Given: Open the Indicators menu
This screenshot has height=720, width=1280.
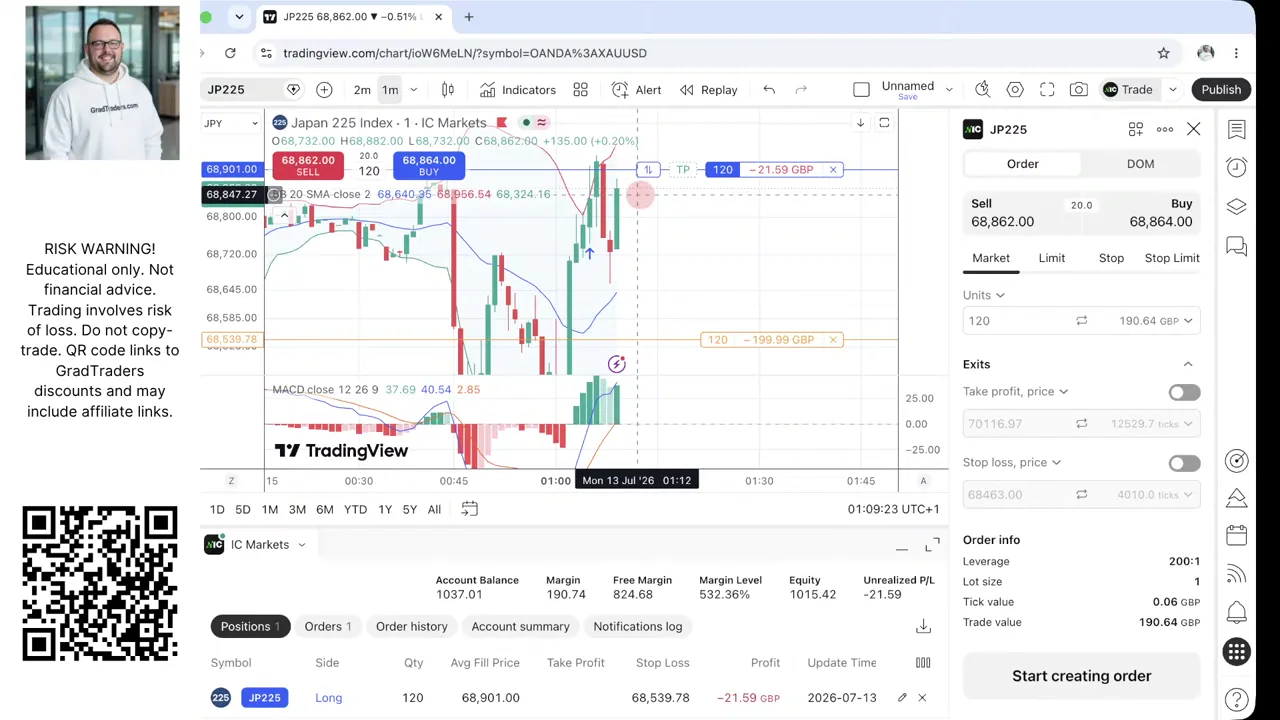Looking at the screenshot, I should point(517,90).
